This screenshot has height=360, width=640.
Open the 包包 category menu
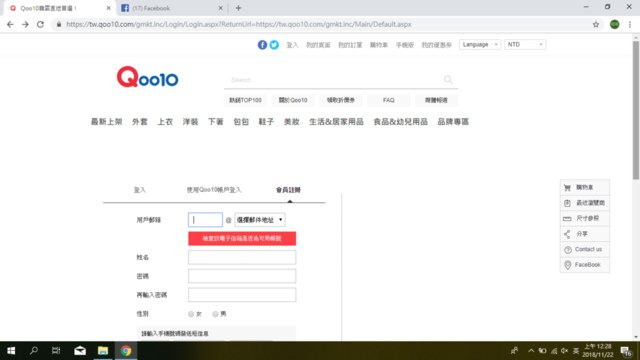(241, 122)
